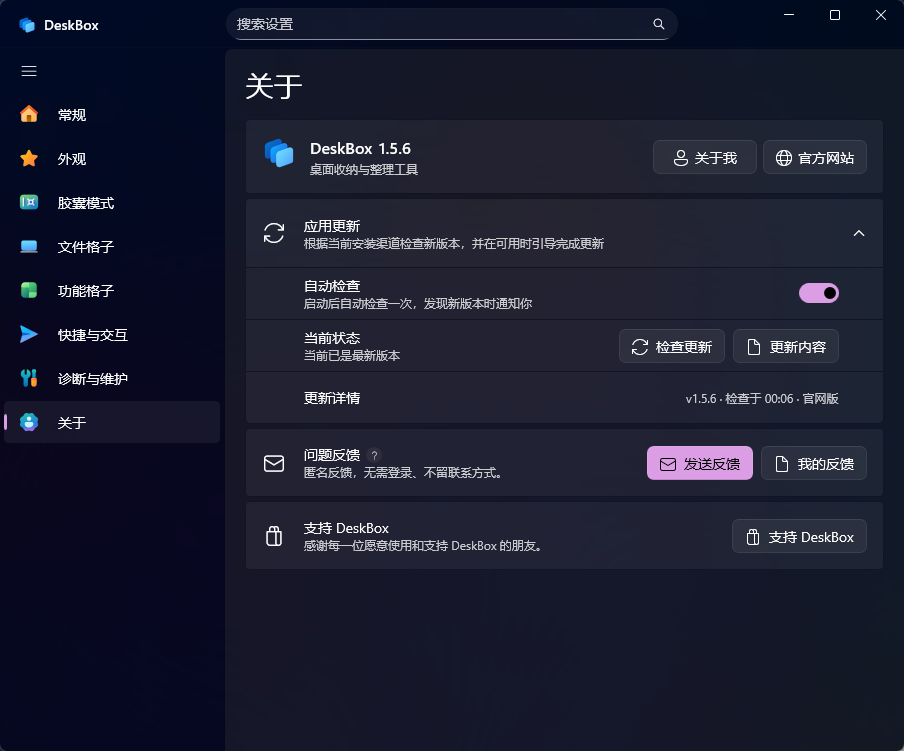Click the orange house icon for 常规
Image resolution: width=904 pixels, height=751 pixels.
click(29, 114)
